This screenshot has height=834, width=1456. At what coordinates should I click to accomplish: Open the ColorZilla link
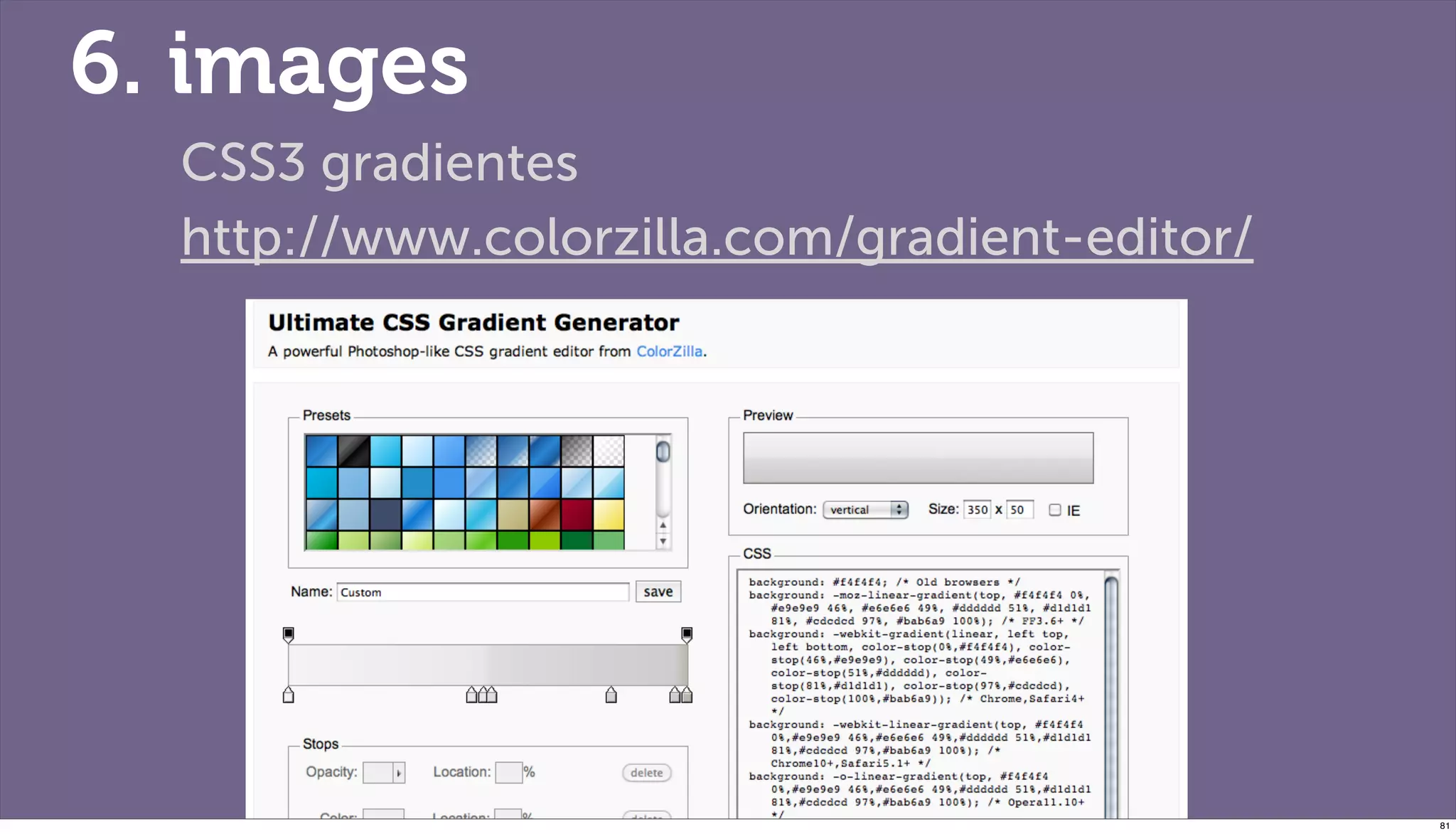pos(669,351)
